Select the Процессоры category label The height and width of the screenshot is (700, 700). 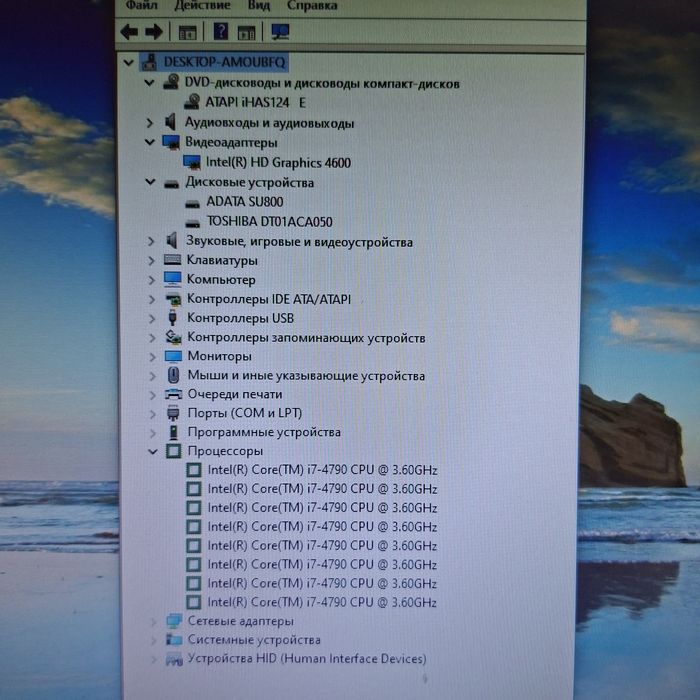coord(225,451)
